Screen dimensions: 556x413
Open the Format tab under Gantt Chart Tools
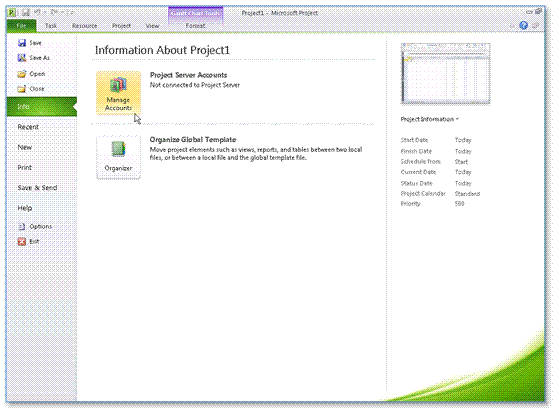pos(195,26)
